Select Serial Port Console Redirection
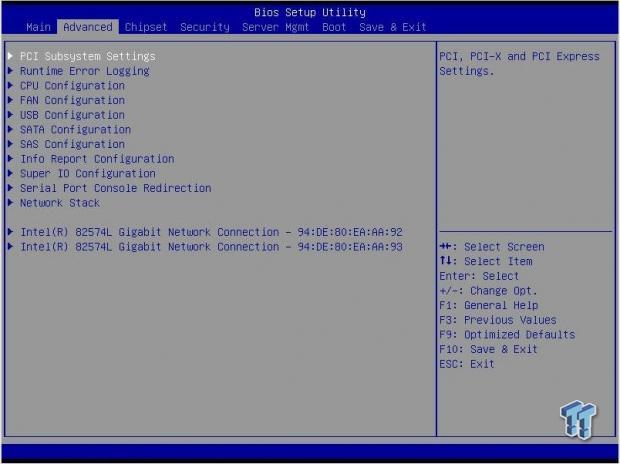This screenshot has width=620, height=464. tap(115, 188)
